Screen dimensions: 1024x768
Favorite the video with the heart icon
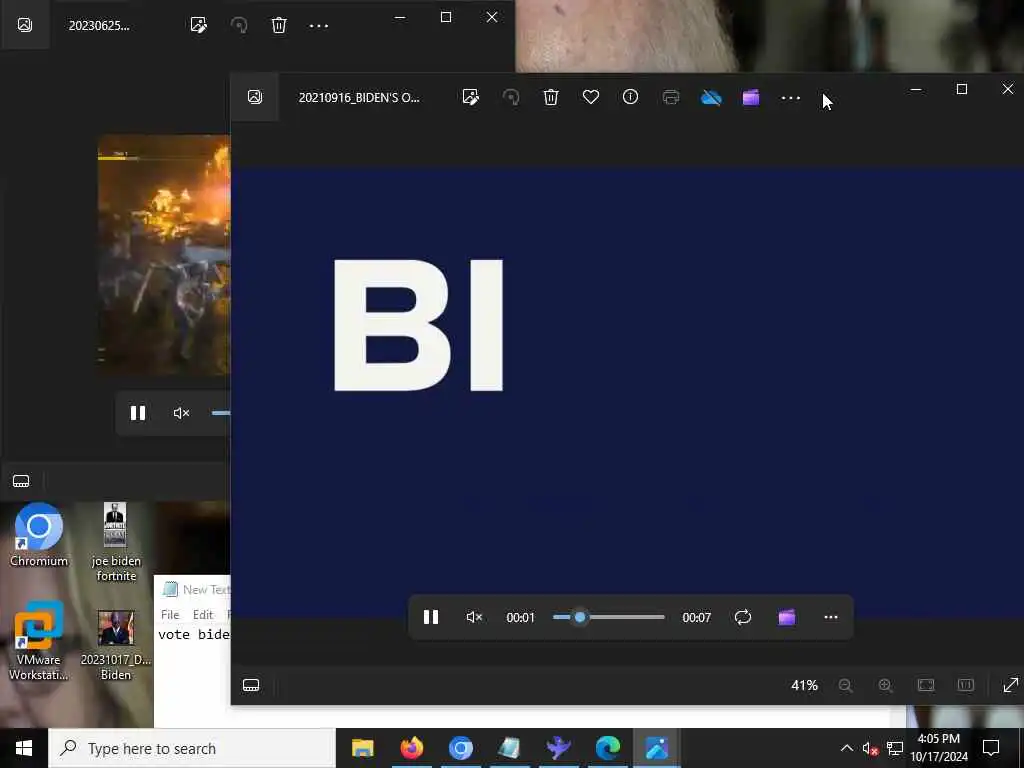point(591,97)
